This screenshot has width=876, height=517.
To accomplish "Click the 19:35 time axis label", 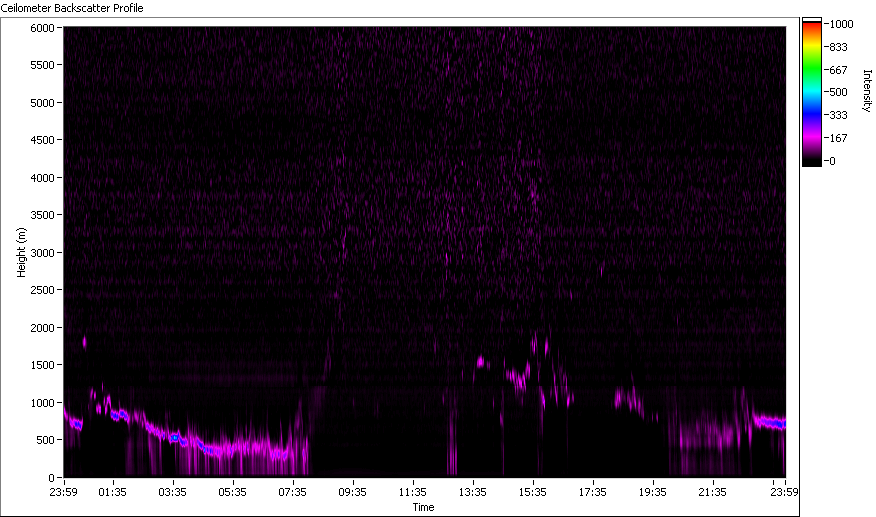I will (653, 492).
